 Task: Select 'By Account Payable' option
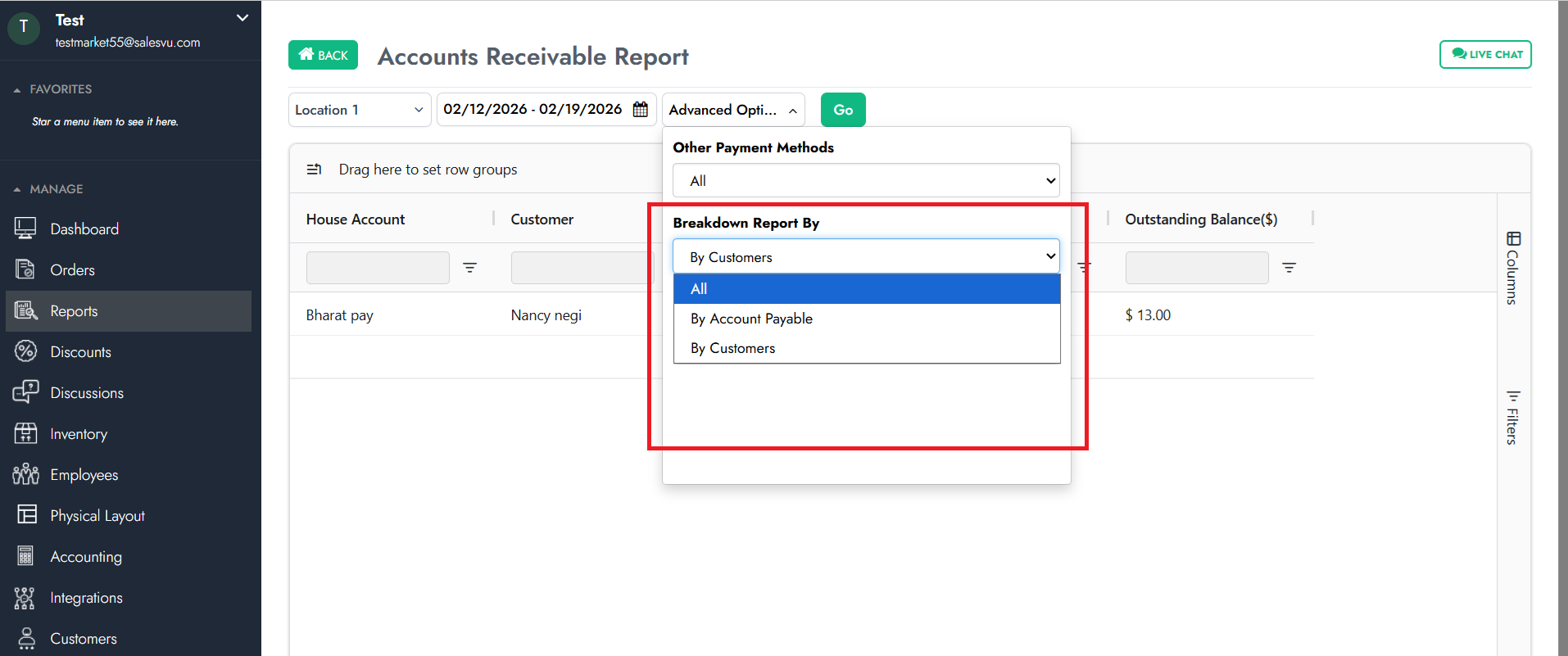pos(751,319)
